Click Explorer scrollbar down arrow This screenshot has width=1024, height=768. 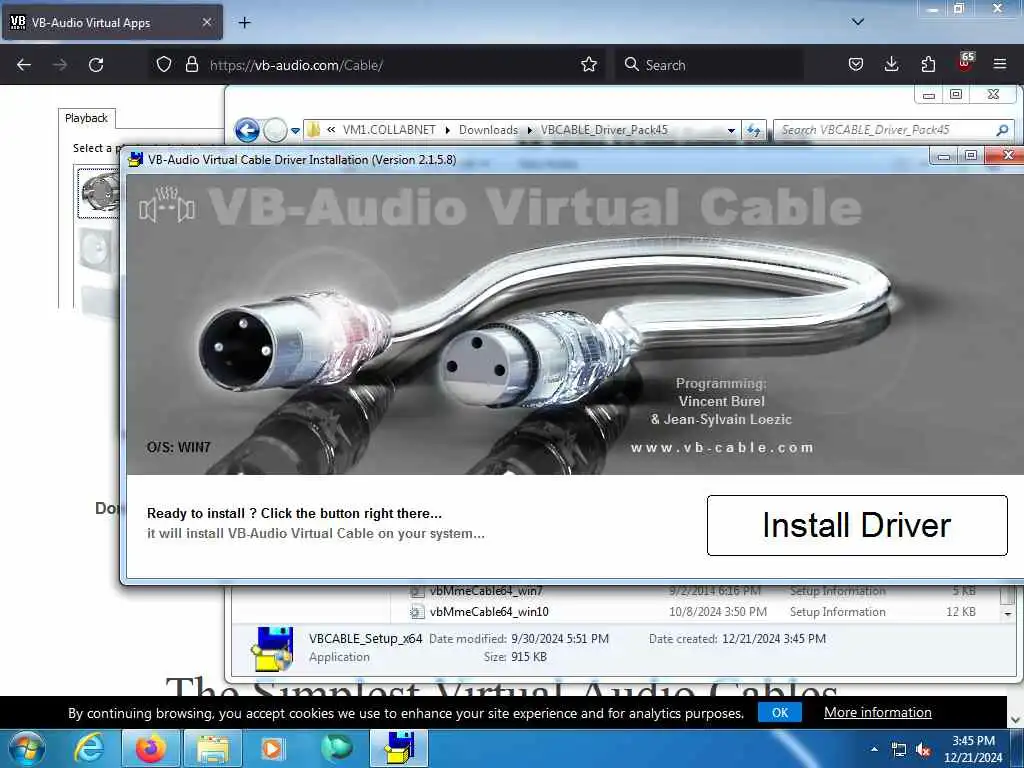[1008, 614]
